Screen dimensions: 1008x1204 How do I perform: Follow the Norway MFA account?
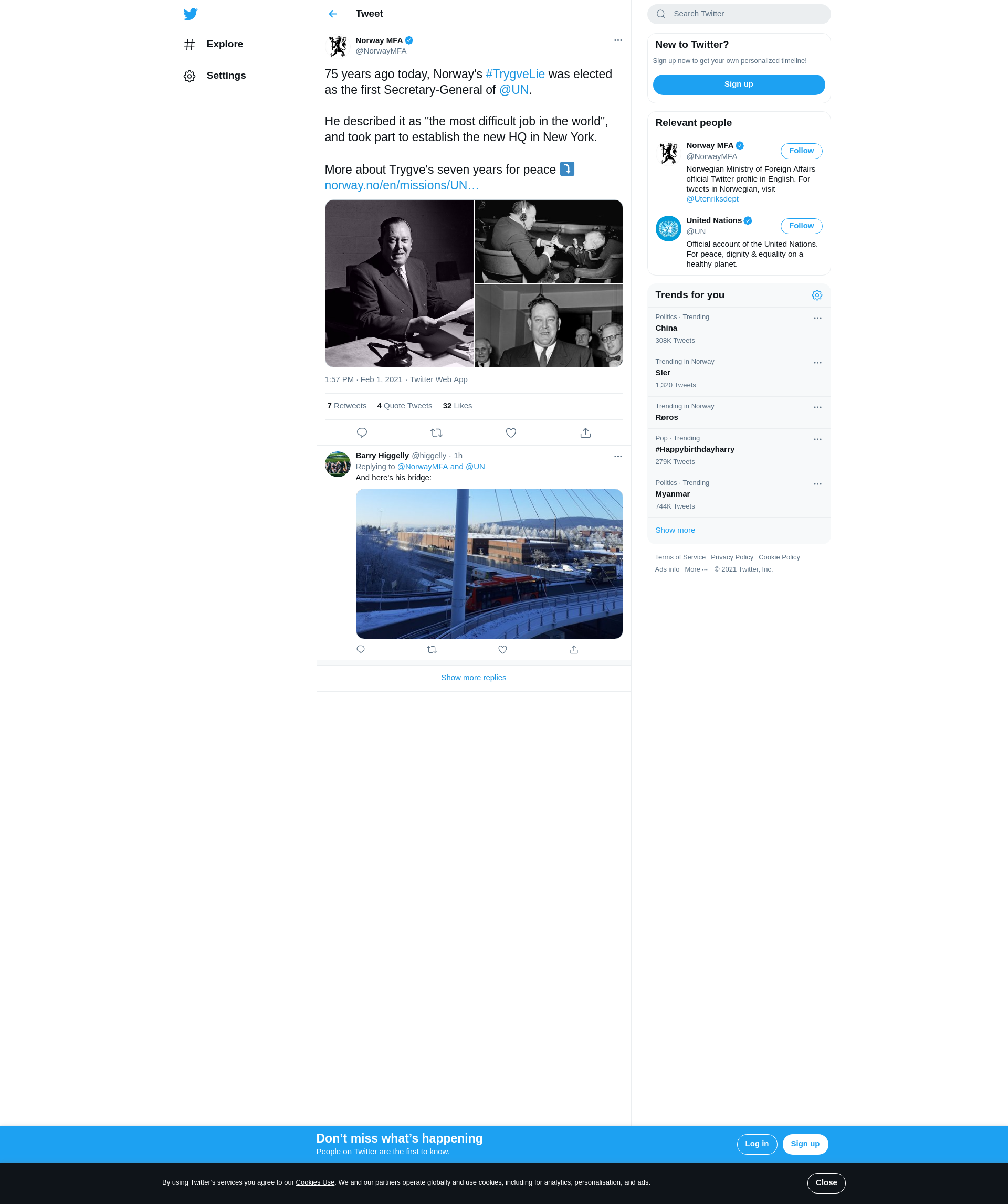point(801,151)
